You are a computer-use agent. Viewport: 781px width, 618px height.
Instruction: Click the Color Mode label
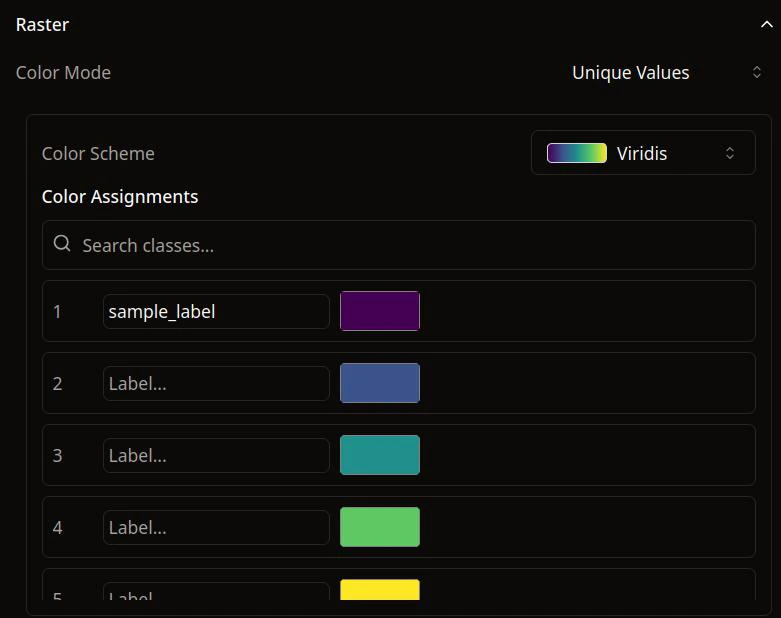[x=63, y=73]
